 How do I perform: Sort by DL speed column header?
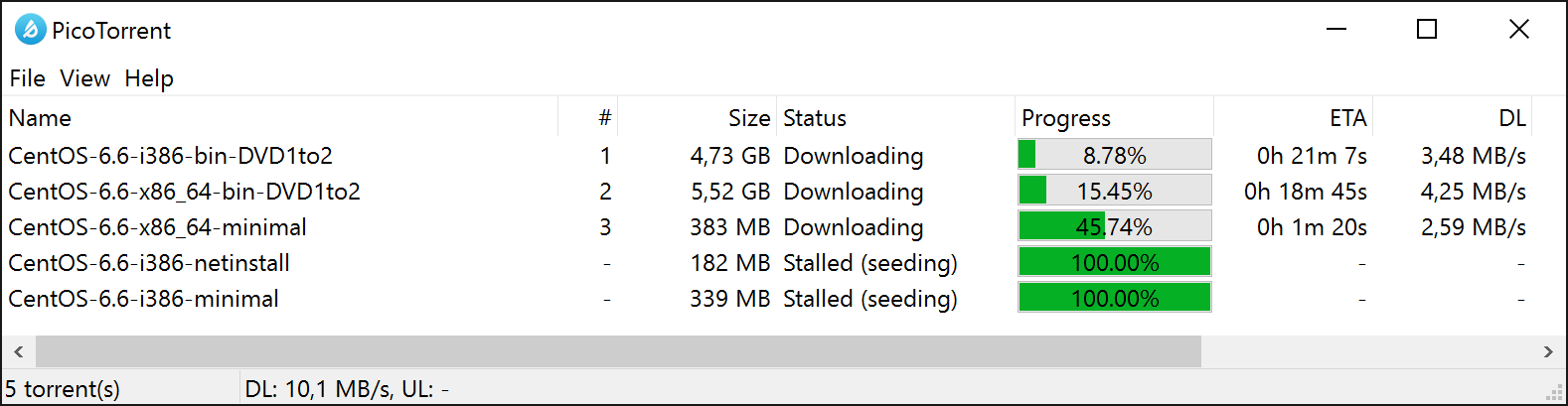[1452, 118]
